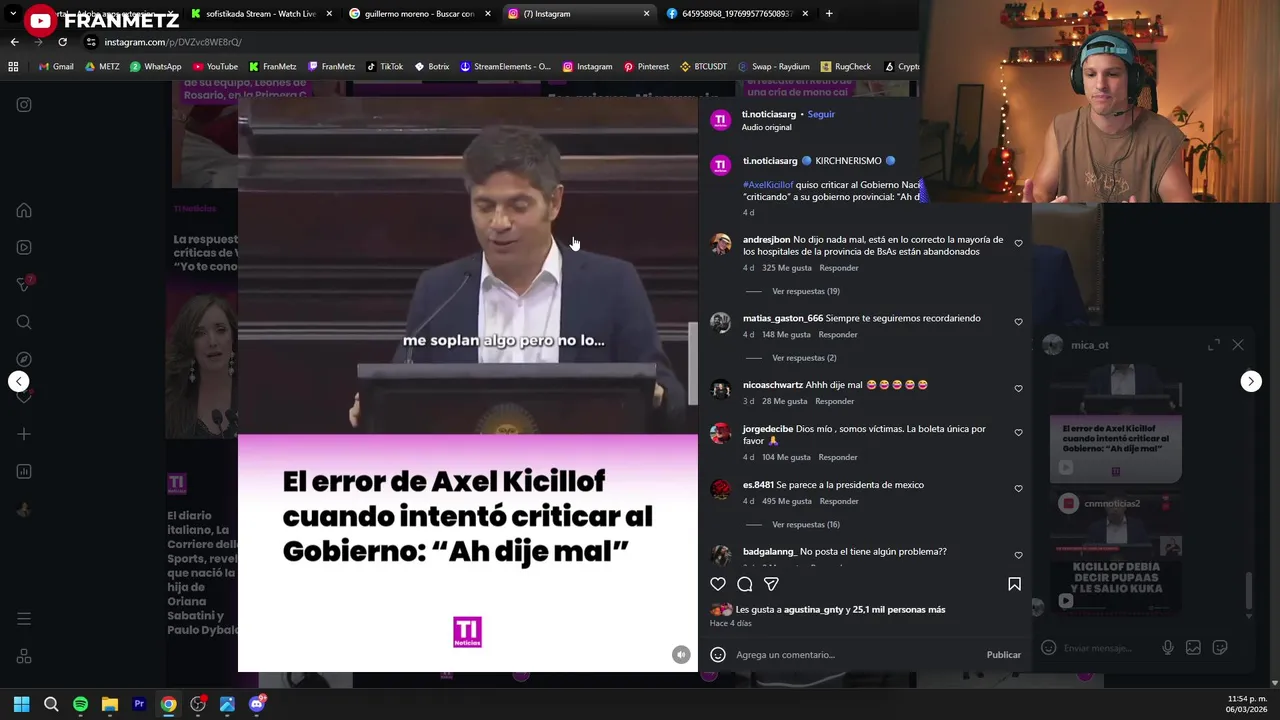Open a new browser tab
The height and width of the screenshot is (720, 1280).
pos(829,14)
